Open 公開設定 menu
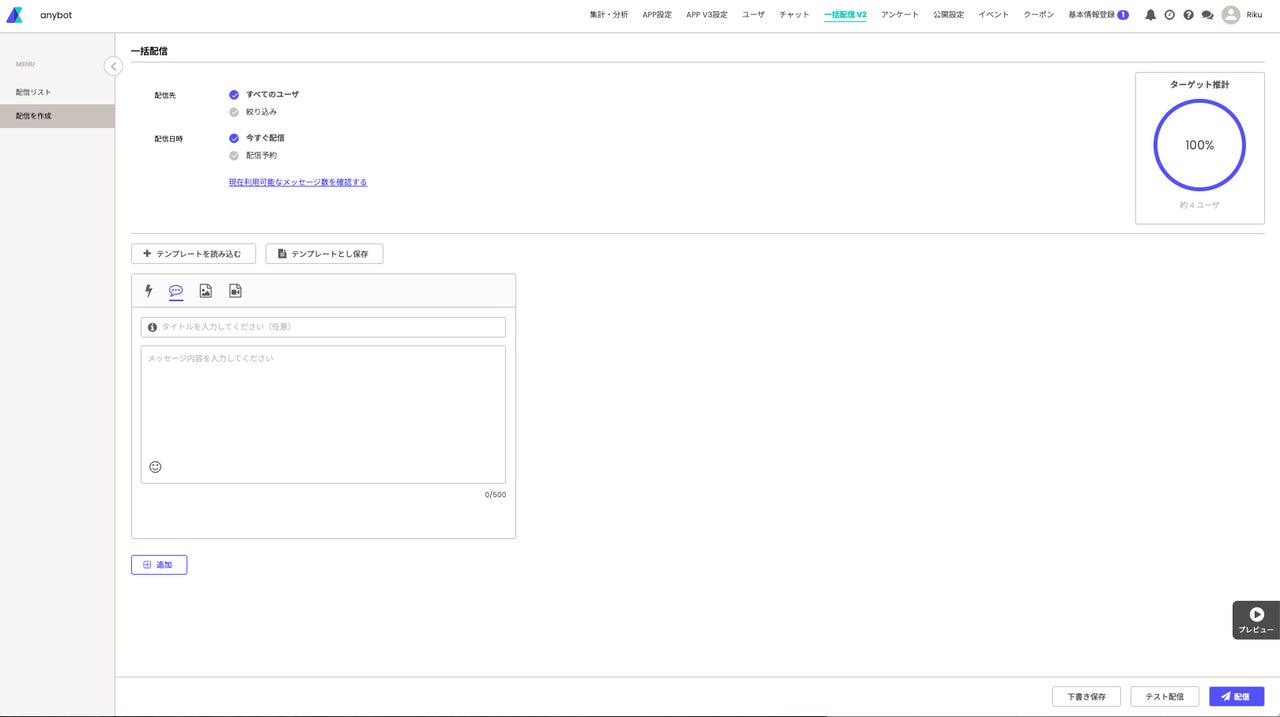This screenshot has height=717, width=1280. tap(948, 15)
